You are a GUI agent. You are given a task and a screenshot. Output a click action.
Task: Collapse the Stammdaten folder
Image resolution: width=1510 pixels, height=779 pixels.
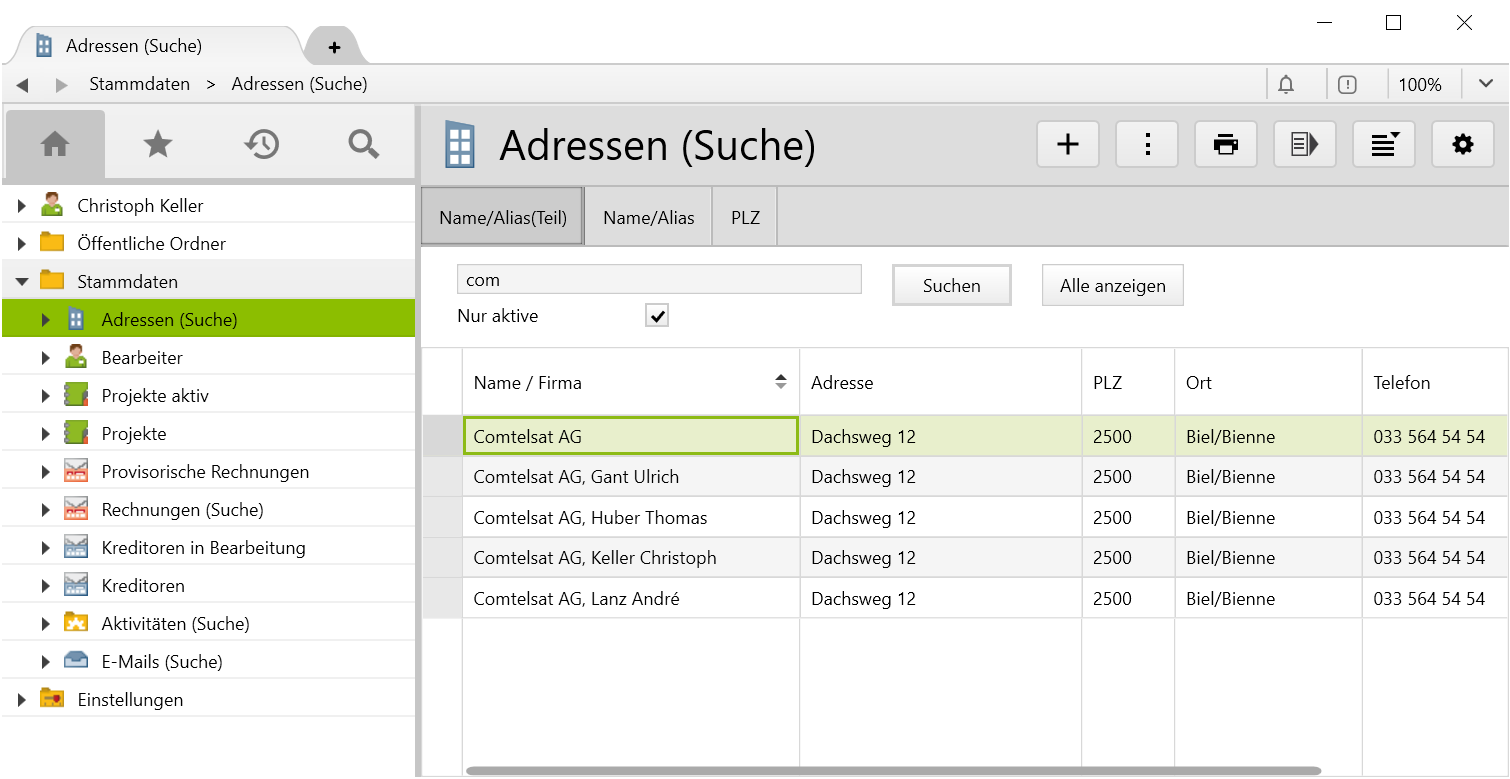click(x=22, y=282)
